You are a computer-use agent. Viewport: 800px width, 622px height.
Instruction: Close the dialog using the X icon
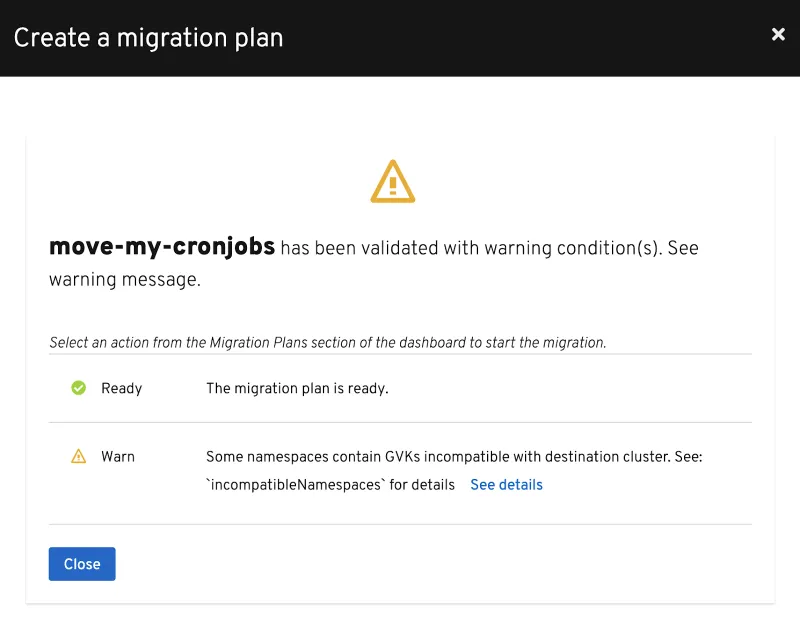click(778, 35)
